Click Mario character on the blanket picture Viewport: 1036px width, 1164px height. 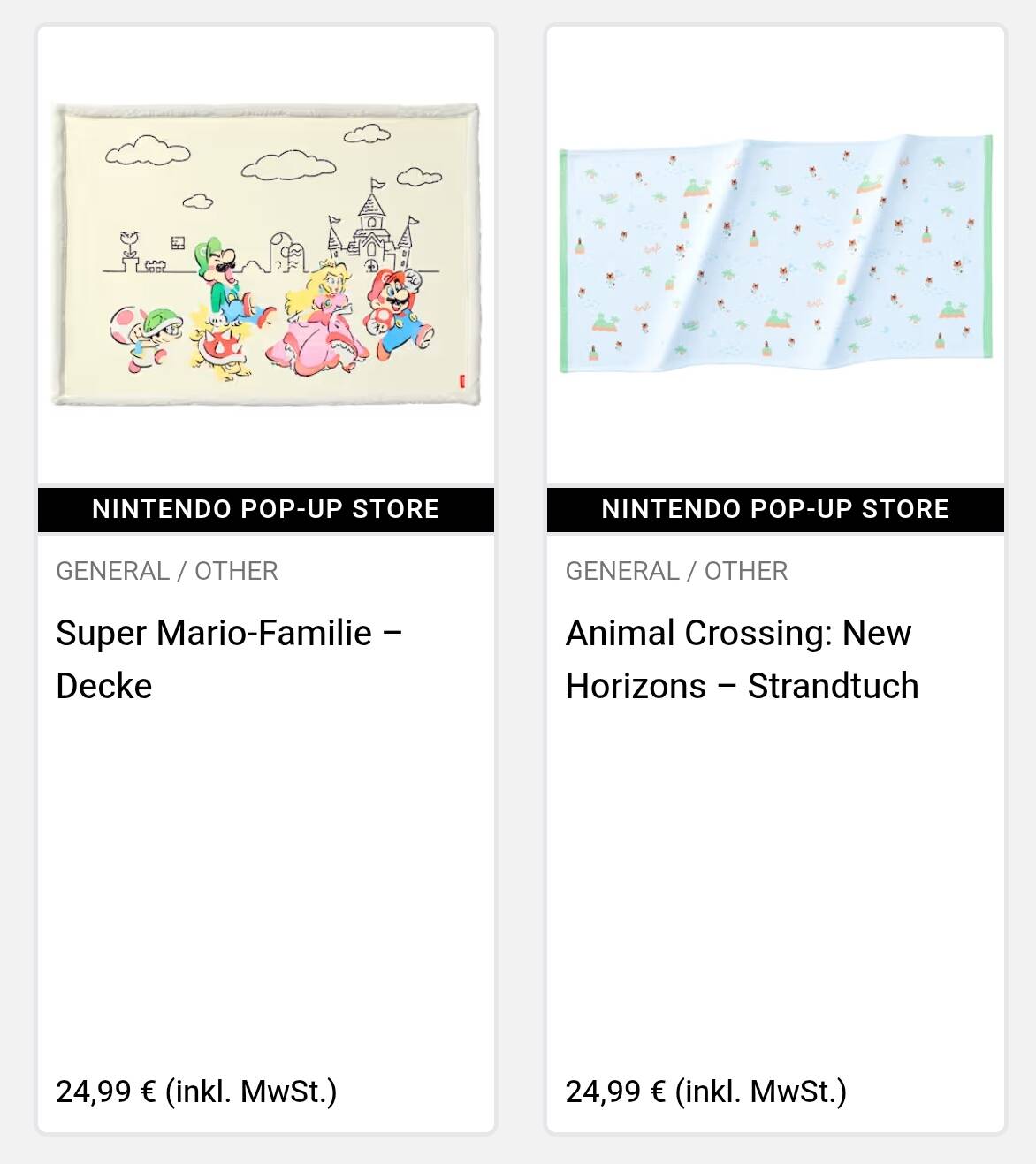point(398,314)
